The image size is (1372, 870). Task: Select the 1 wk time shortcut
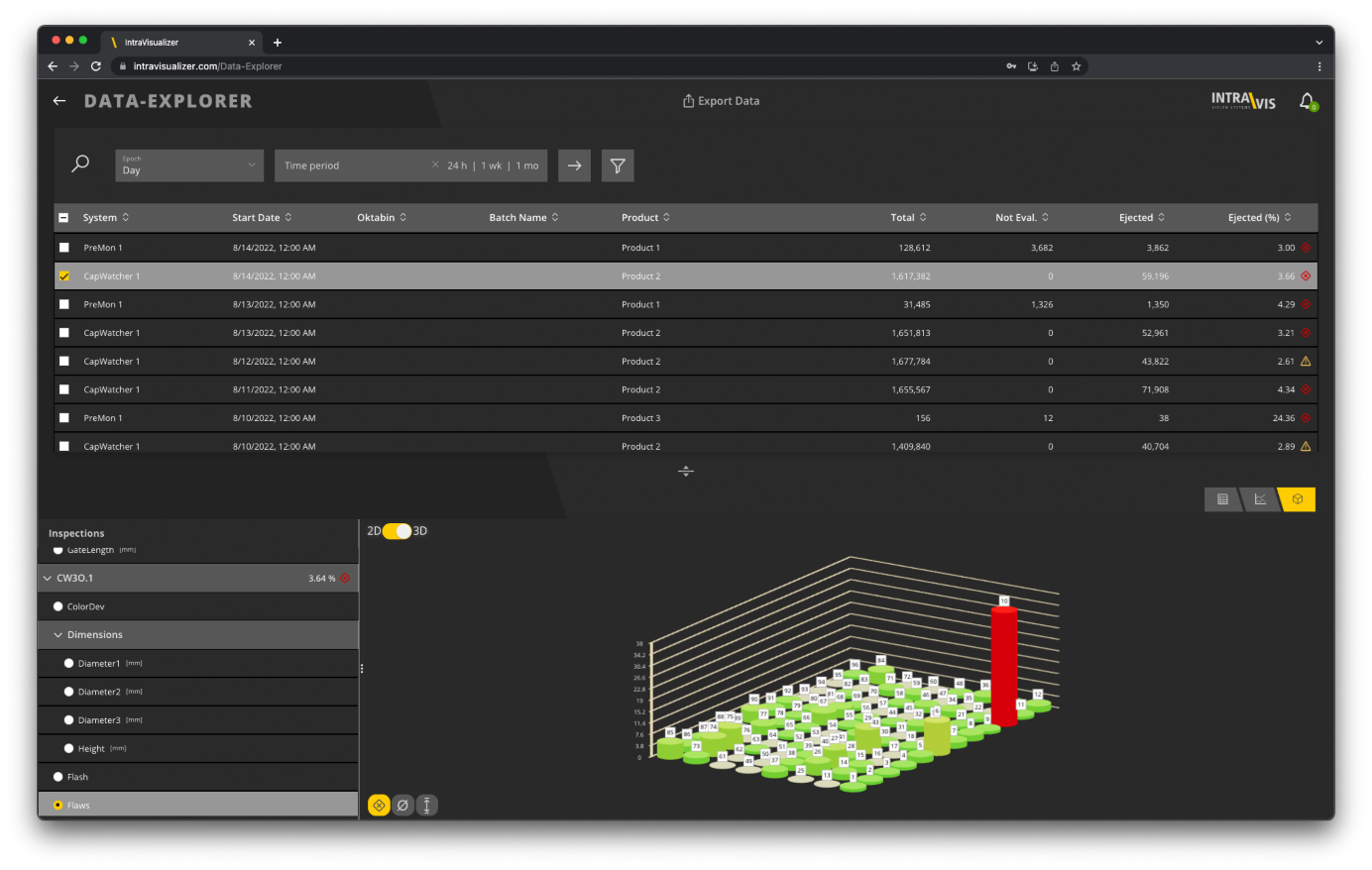coord(491,165)
